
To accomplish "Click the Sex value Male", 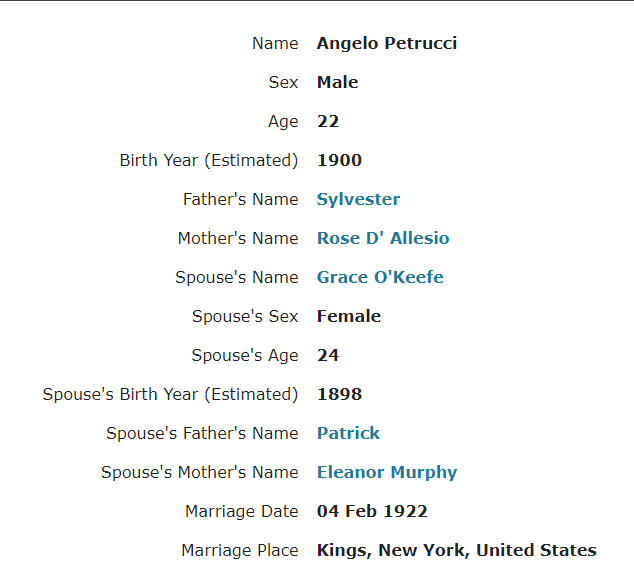I will [x=337, y=82].
